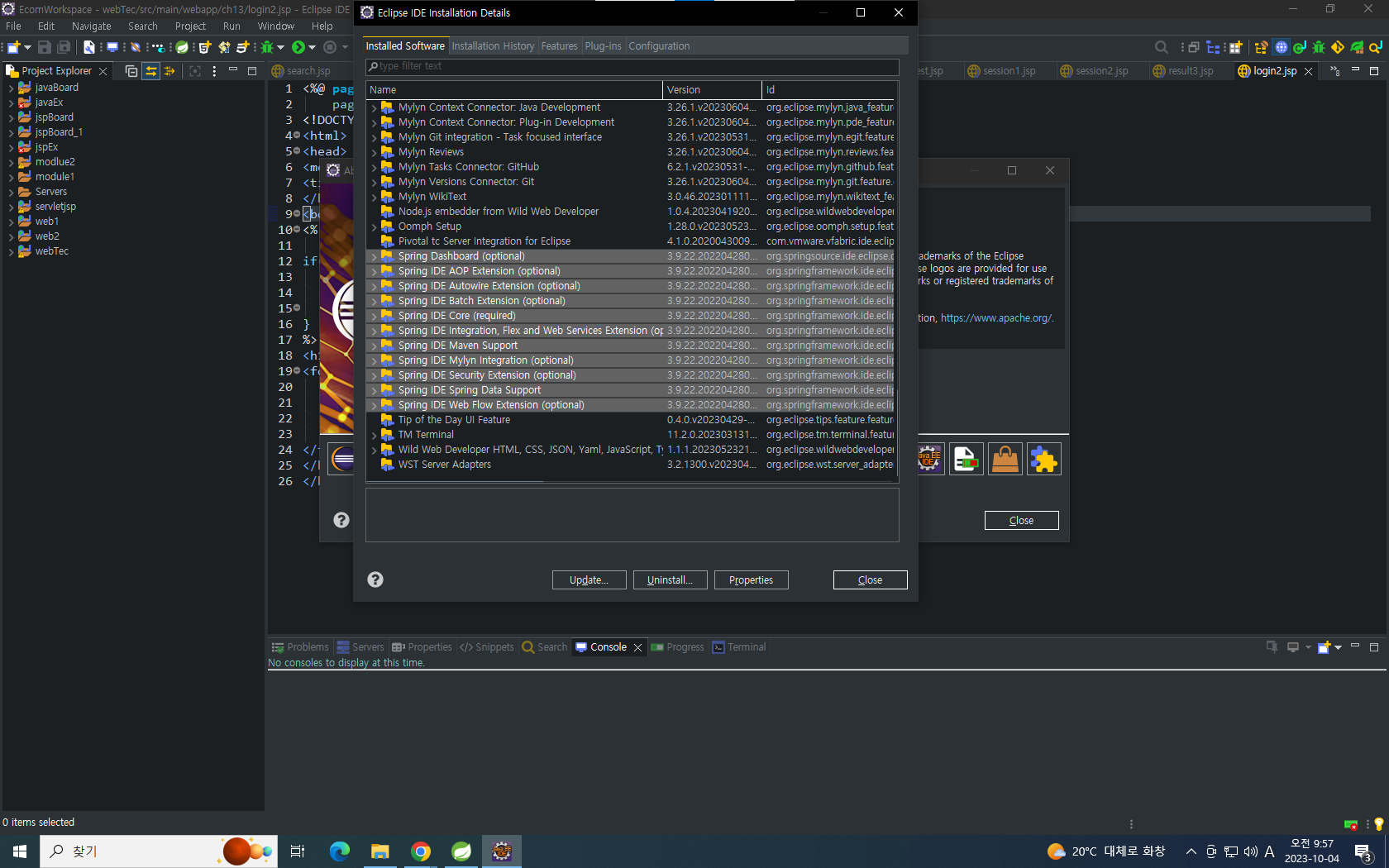Select Spring IDE Maven Support row
Viewport: 1389px width, 868px height.
632,346
